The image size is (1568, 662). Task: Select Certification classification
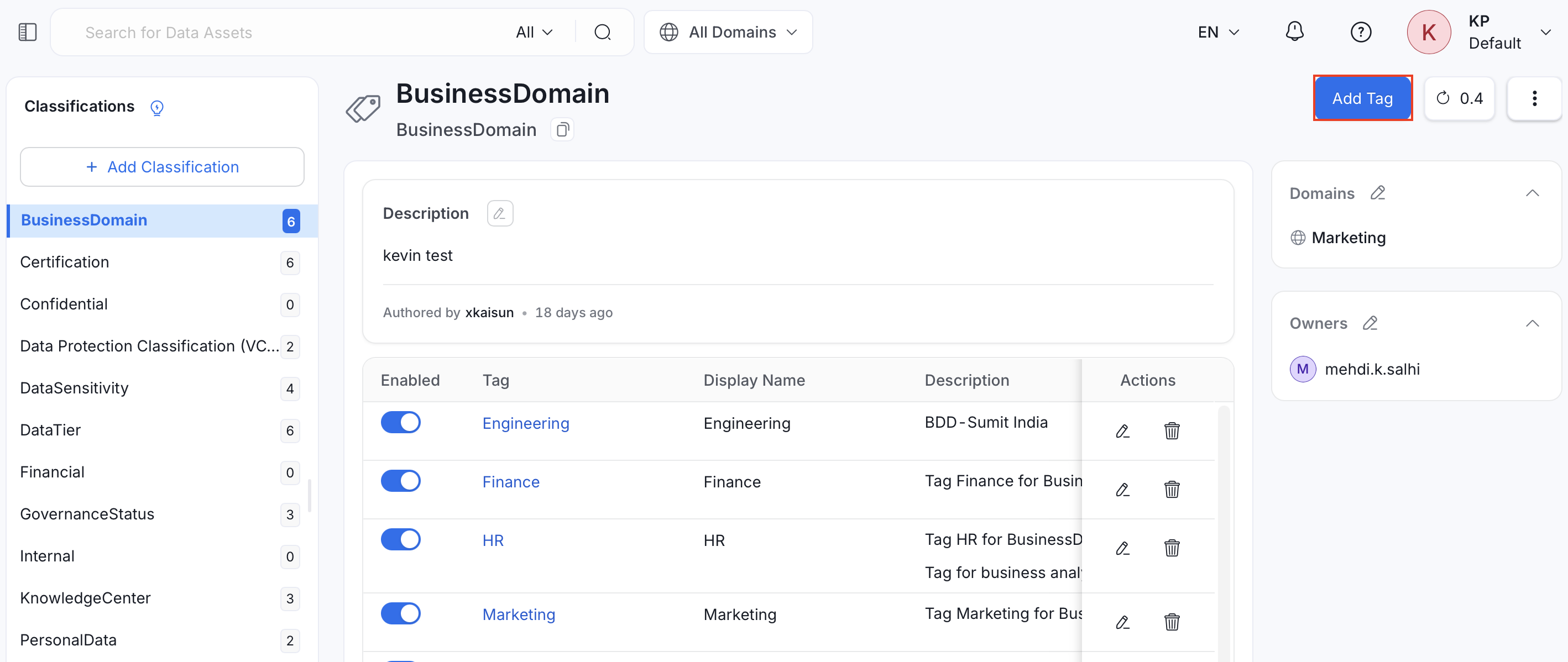[x=163, y=262]
